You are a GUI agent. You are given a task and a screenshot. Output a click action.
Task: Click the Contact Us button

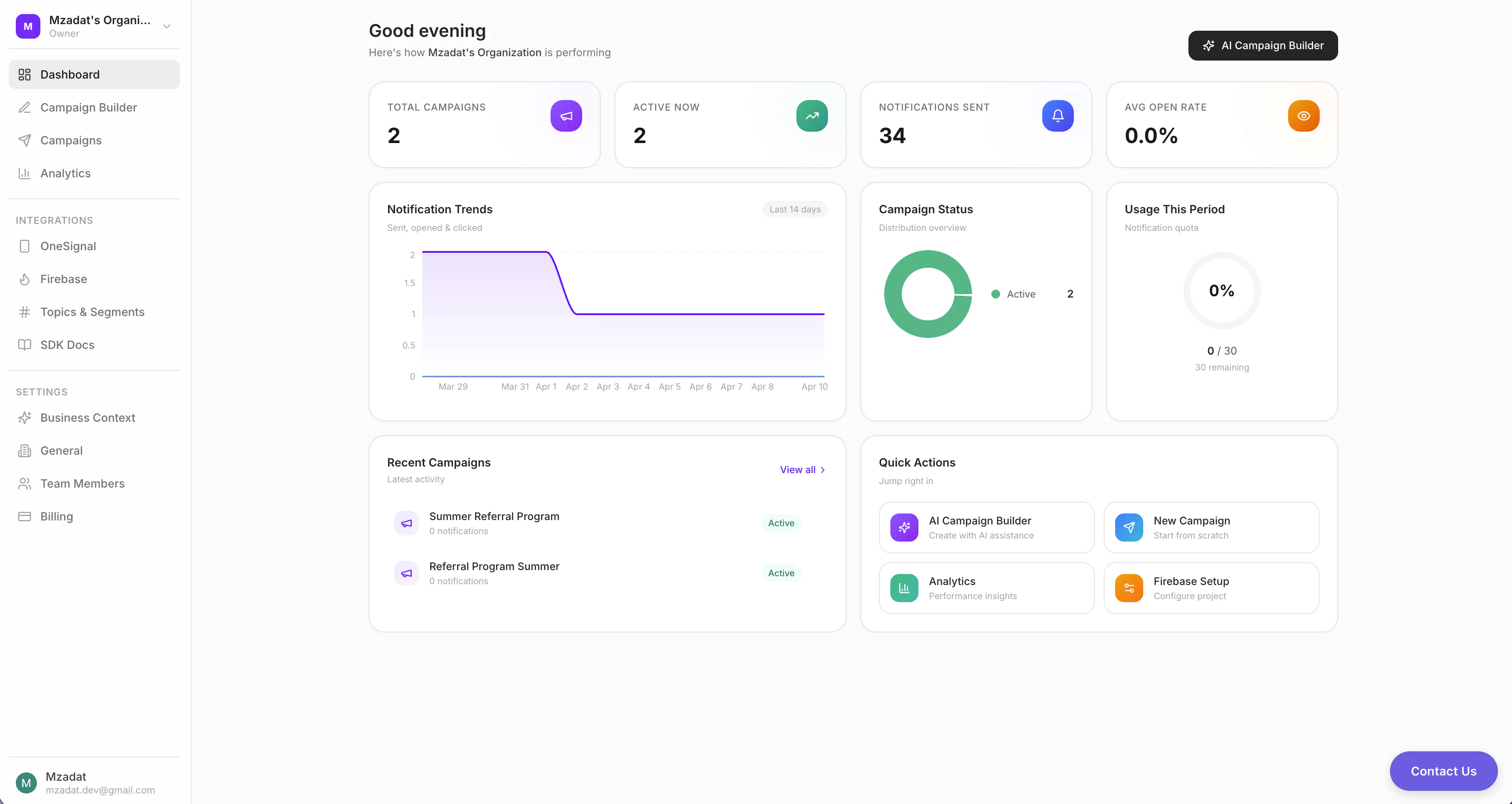(x=1444, y=771)
